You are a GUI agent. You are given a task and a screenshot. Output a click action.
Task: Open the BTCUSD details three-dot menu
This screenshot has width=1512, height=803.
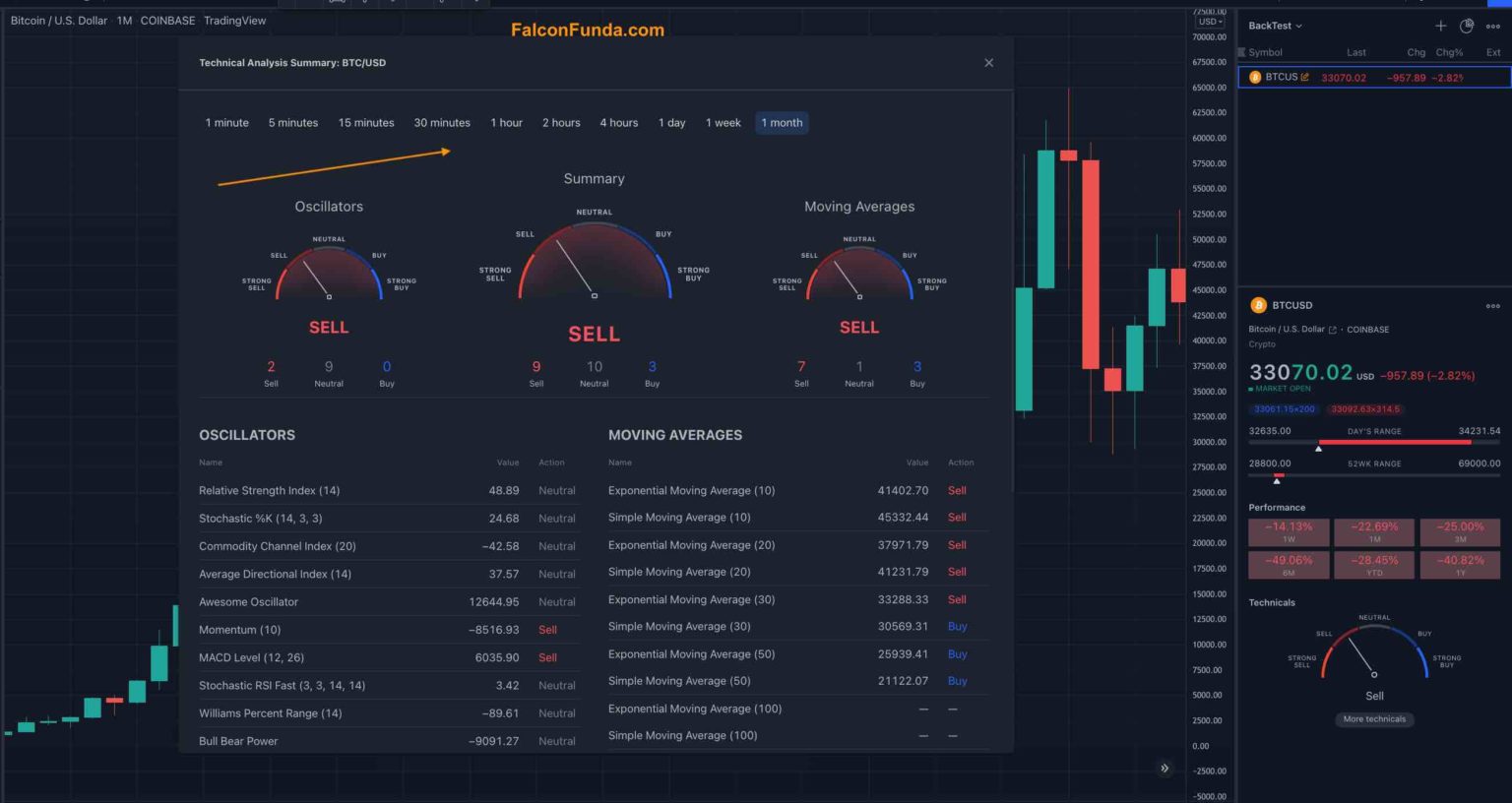[1493, 306]
